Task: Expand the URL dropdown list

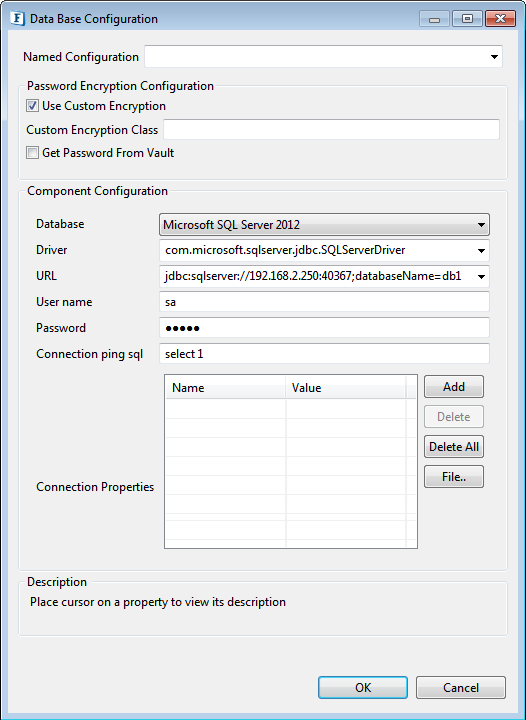Action: point(481,276)
